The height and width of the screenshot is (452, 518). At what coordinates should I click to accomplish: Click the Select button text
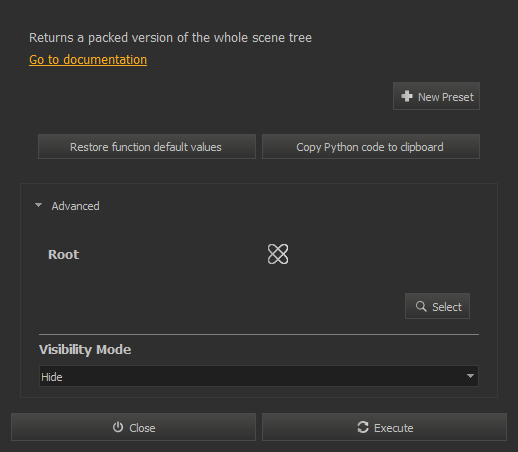point(447,307)
